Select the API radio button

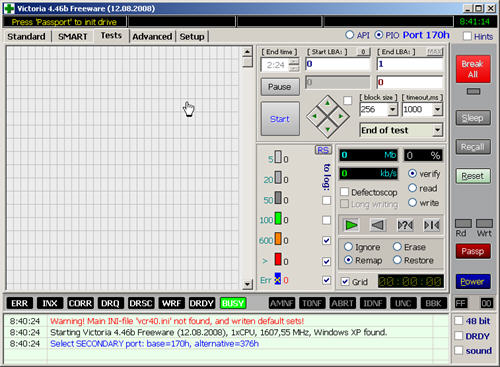(349, 35)
